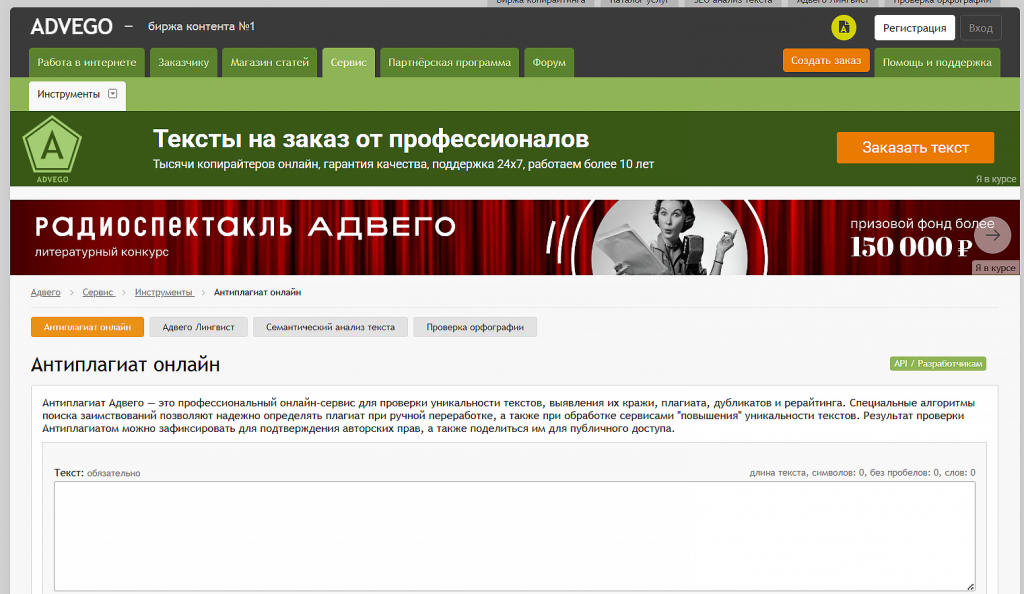Switch to Адвего Лингвист tool
The image size is (1024, 594).
tap(199, 327)
